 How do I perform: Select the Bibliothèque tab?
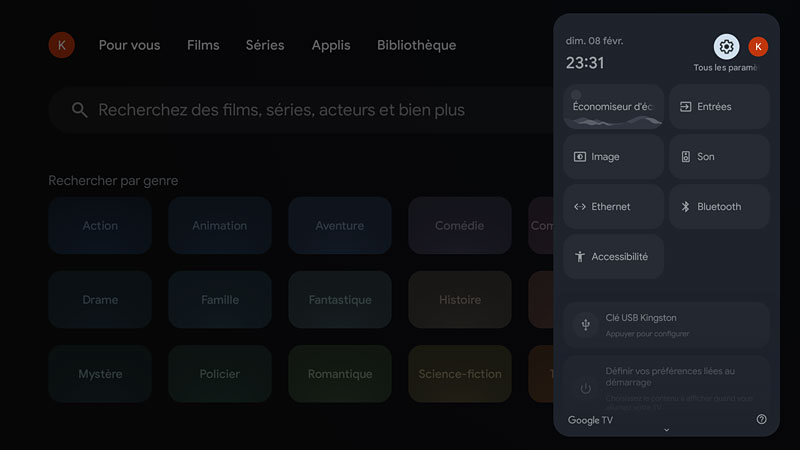(416, 45)
